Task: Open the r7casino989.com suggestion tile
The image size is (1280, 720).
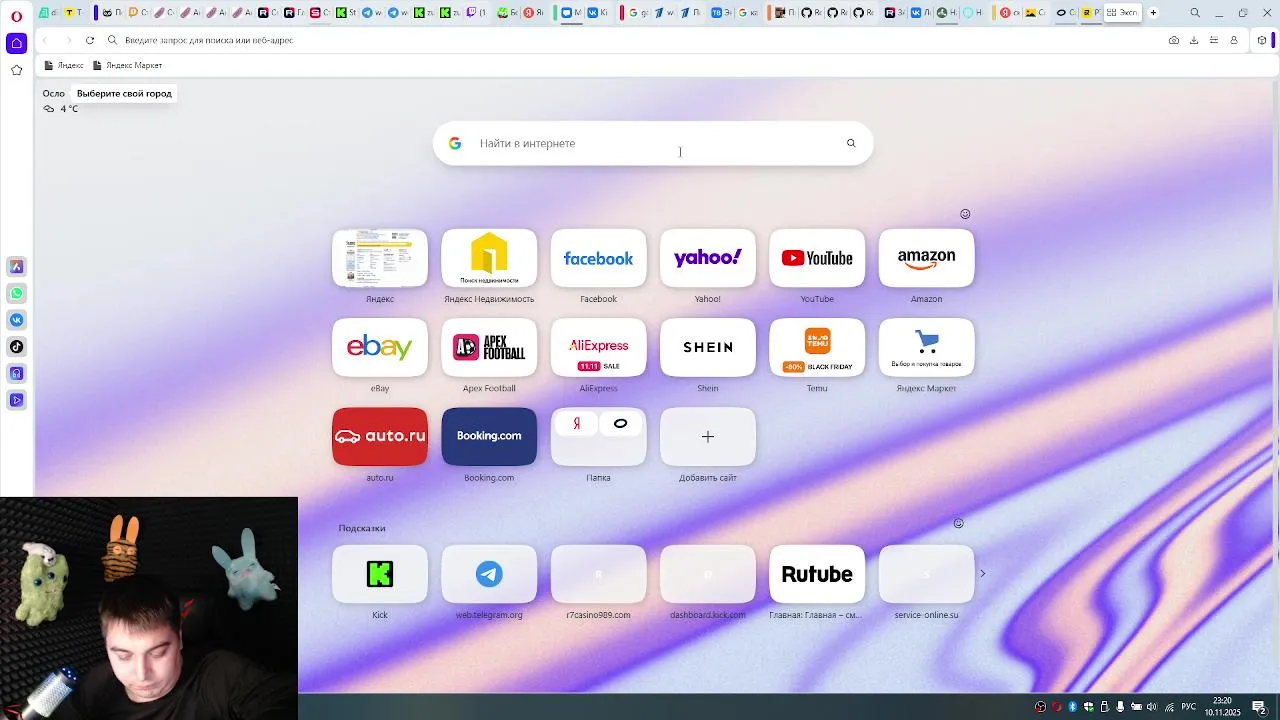Action: 598,574
